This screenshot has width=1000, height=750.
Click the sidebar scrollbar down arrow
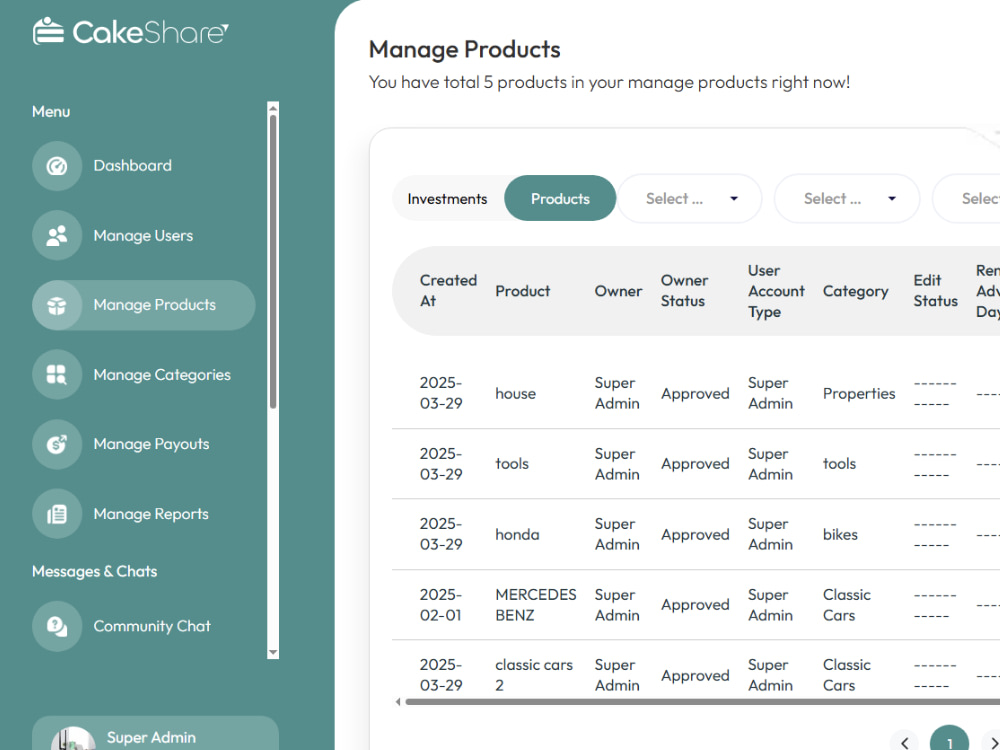tap(273, 652)
